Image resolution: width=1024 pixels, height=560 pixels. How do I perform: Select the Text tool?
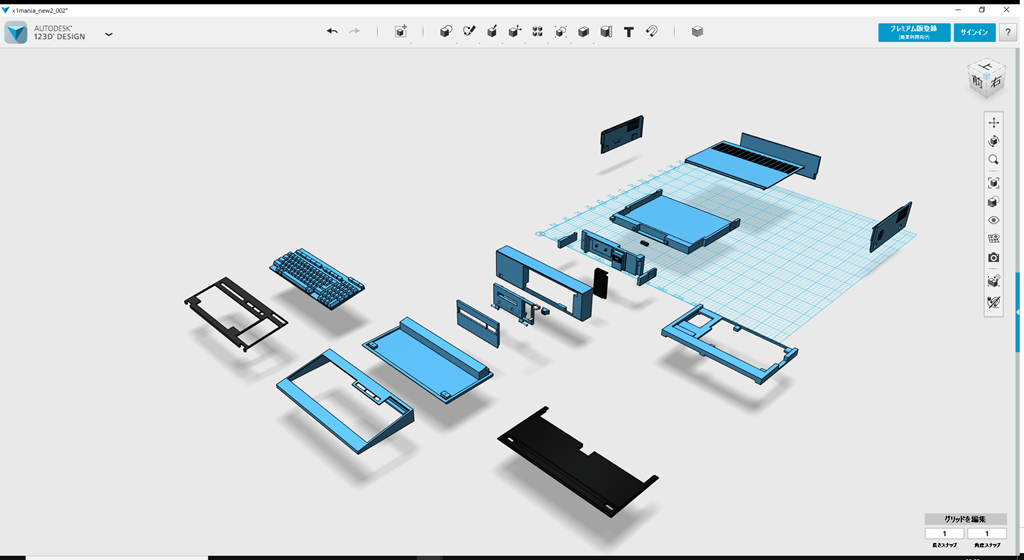tap(629, 32)
